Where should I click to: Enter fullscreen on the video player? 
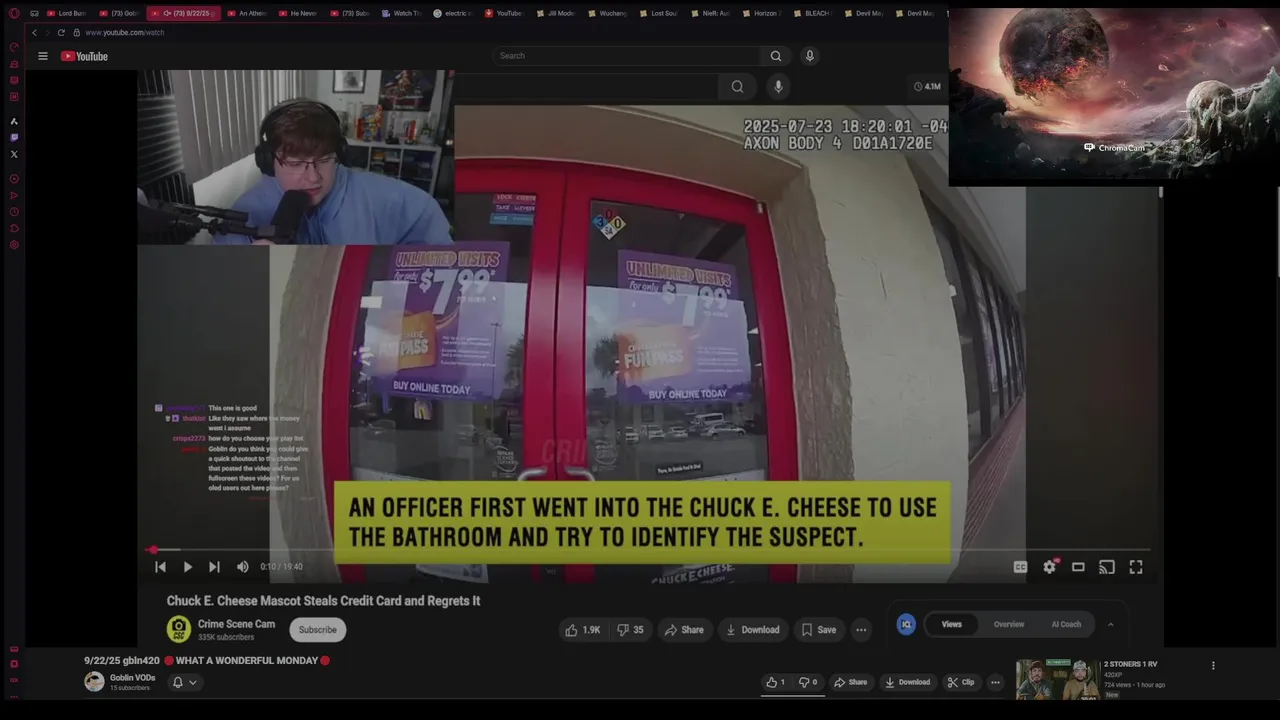tap(1136, 567)
